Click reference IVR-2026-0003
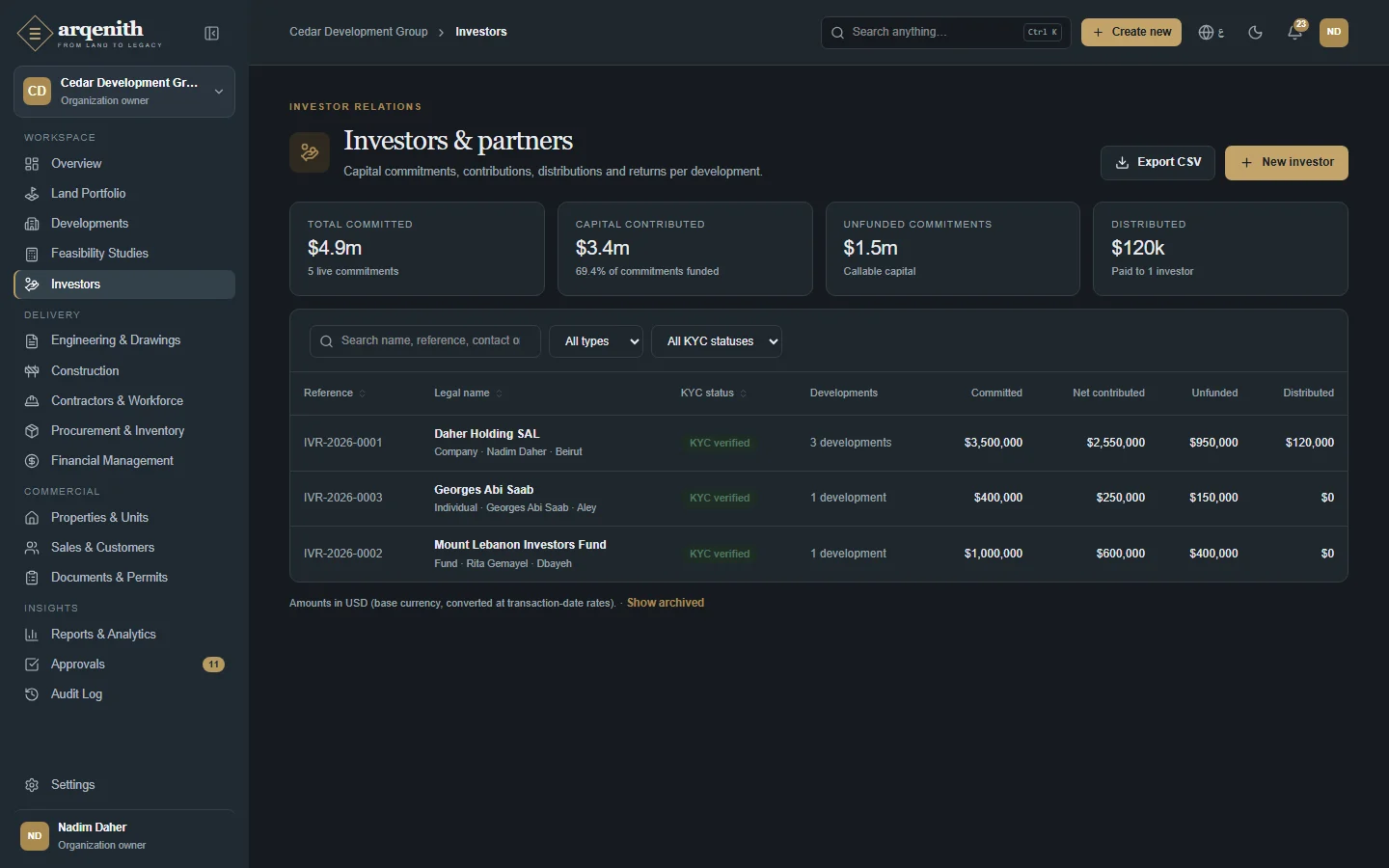 [x=343, y=498]
